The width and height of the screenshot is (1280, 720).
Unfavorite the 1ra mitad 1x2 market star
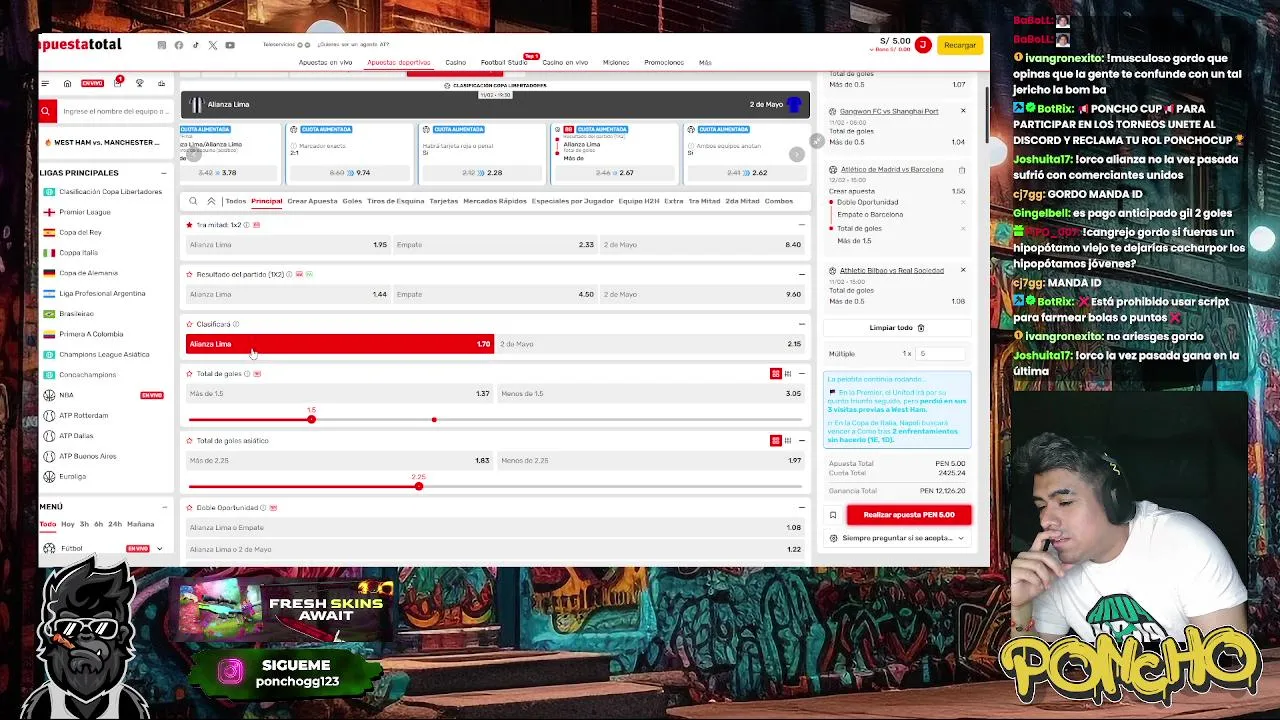[189, 225]
